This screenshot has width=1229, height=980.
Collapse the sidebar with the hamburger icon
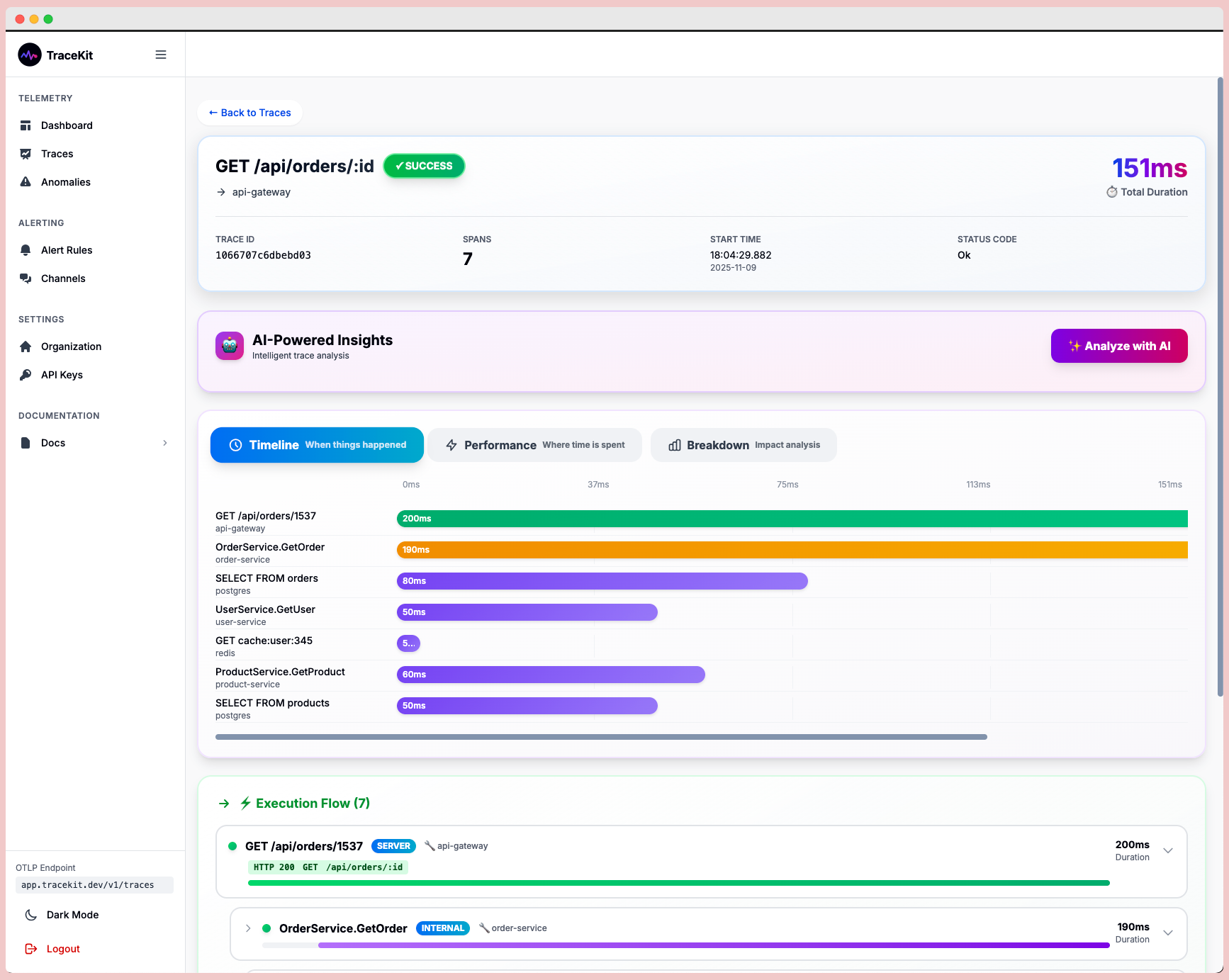click(x=161, y=54)
